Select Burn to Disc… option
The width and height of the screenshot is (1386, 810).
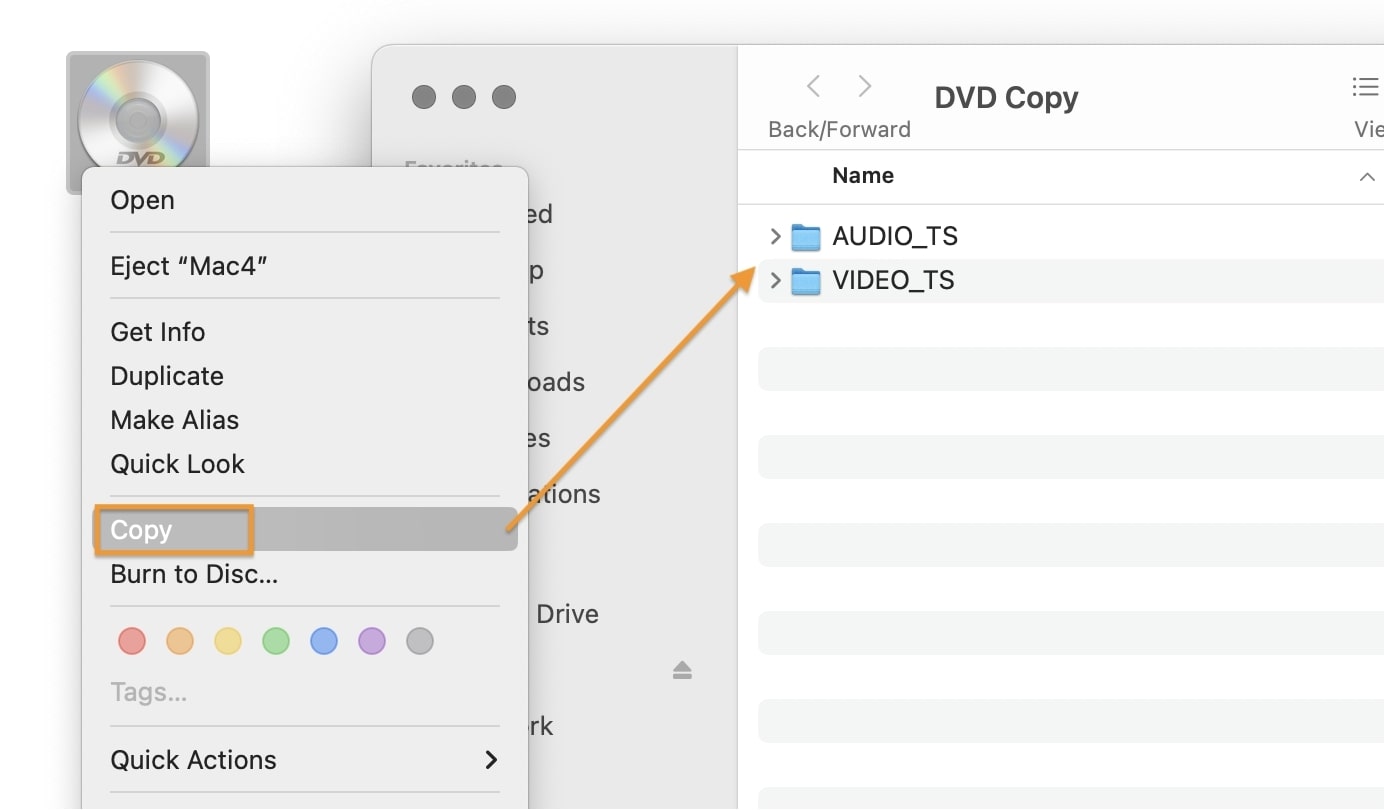pyautogui.click(x=194, y=574)
